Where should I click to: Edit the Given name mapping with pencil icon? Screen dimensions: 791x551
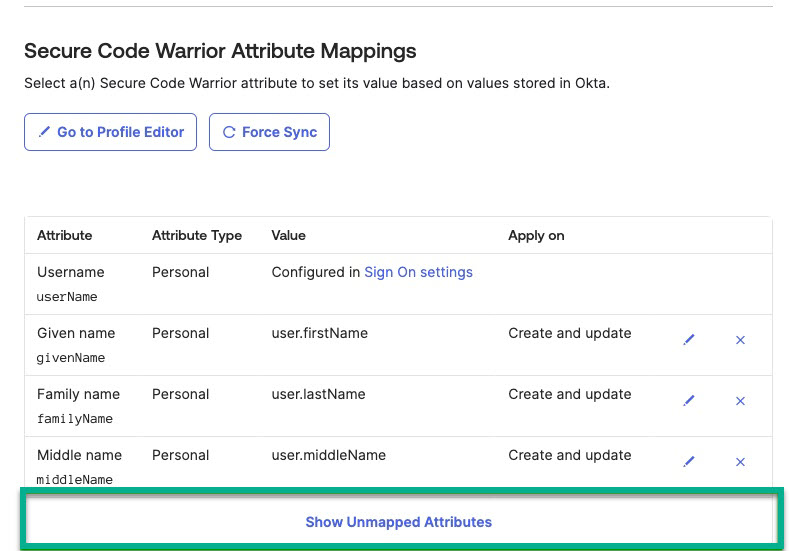[x=689, y=340]
